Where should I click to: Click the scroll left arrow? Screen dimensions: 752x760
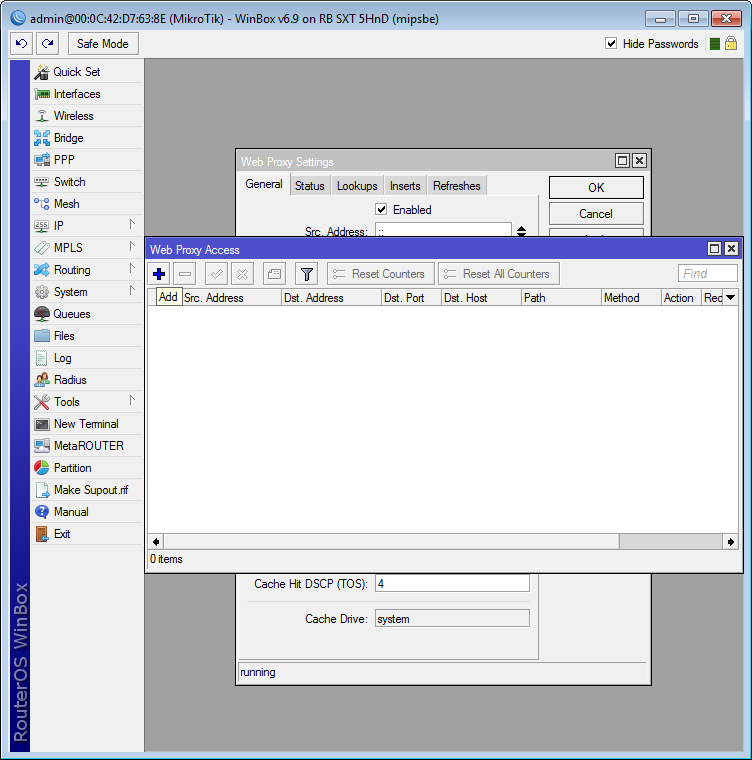pyautogui.click(x=156, y=542)
